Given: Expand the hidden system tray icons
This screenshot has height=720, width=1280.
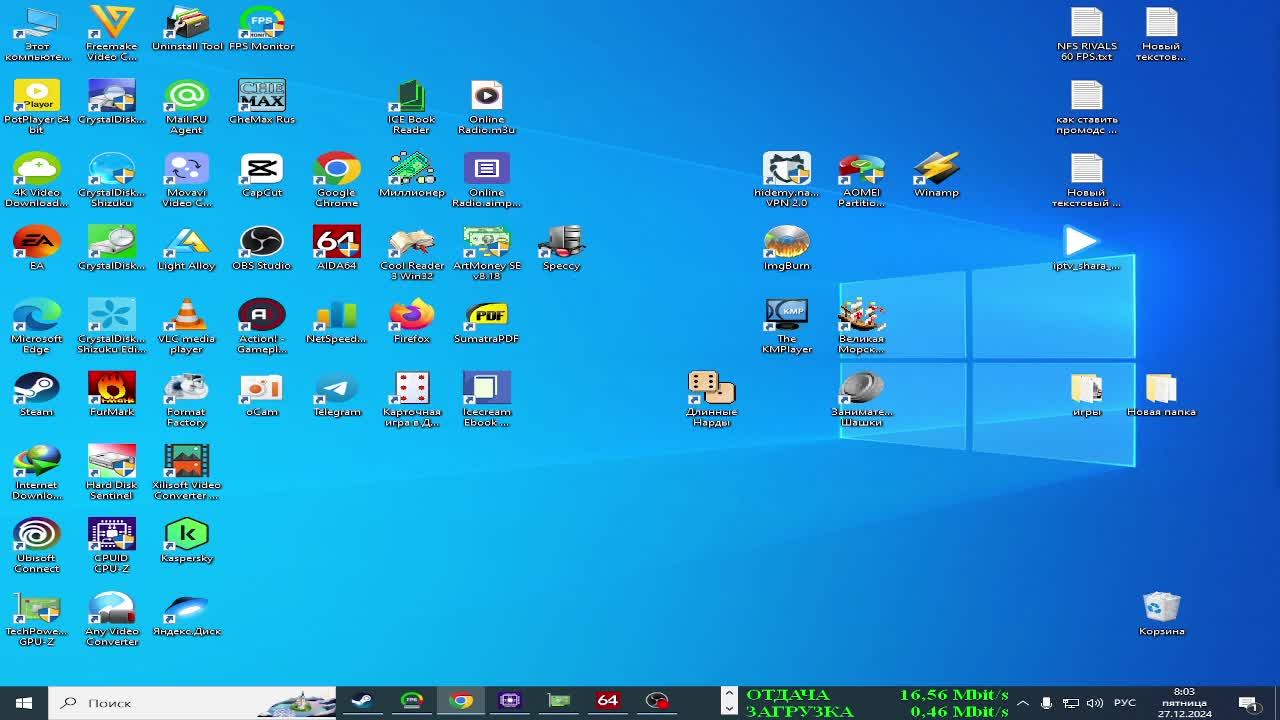Looking at the screenshot, I should coord(1022,703).
